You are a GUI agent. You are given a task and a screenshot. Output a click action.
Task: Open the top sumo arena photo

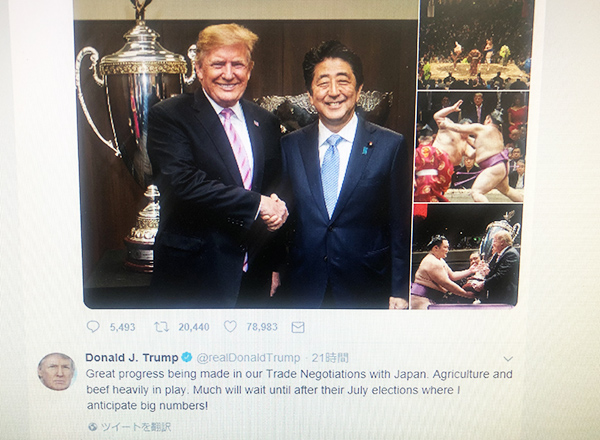pyautogui.click(x=475, y=44)
